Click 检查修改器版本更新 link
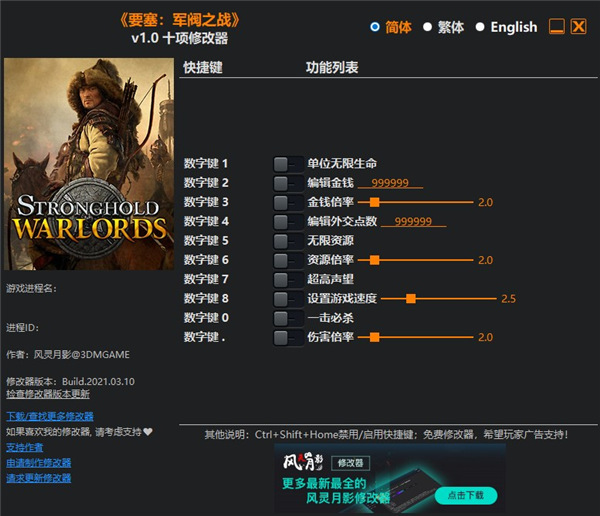The image size is (600, 516). point(48,394)
